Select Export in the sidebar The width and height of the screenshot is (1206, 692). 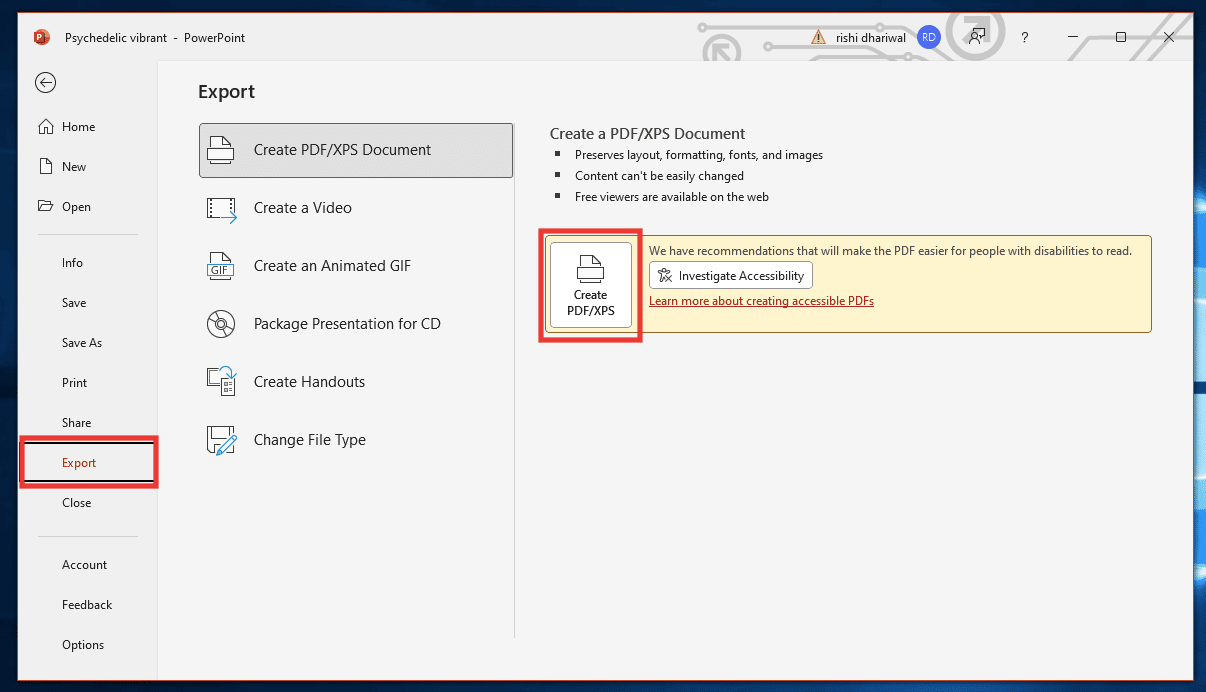tap(77, 462)
